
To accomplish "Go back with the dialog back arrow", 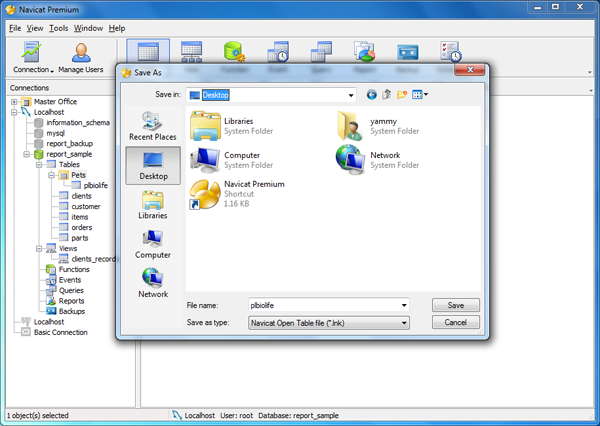I will pyautogui.click(x=371, y=95).
